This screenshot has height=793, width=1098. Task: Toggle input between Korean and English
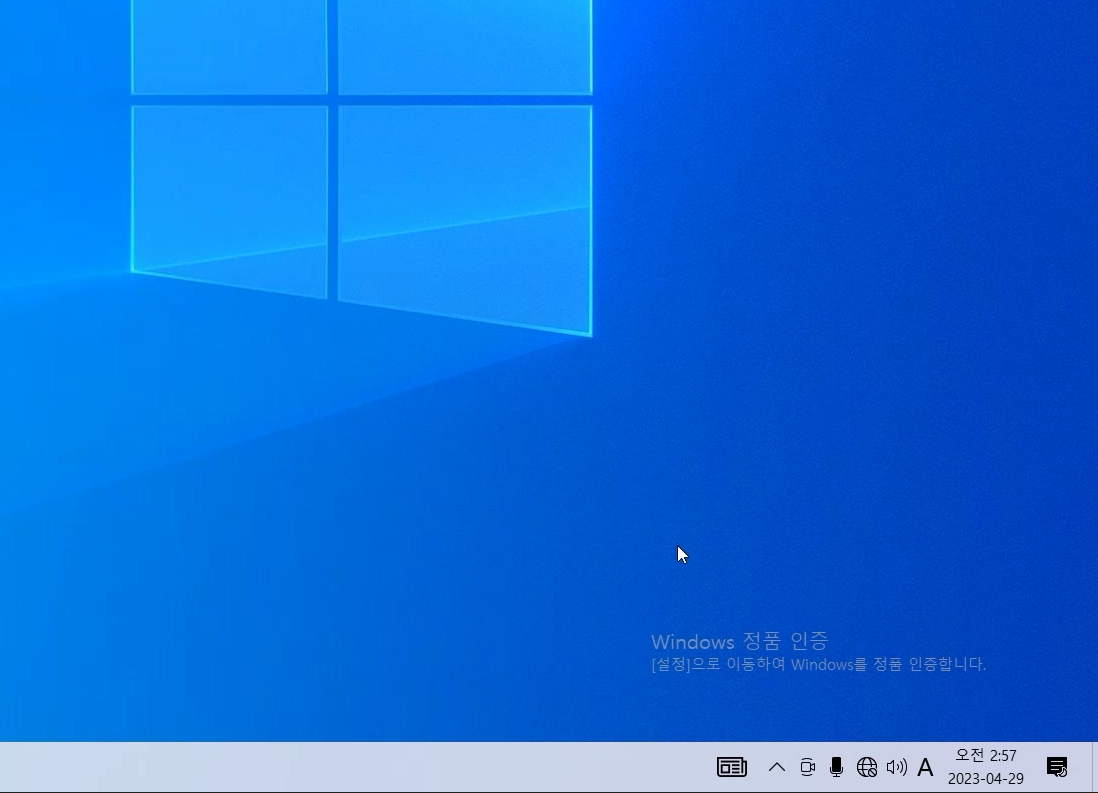(x=926, y=767)
